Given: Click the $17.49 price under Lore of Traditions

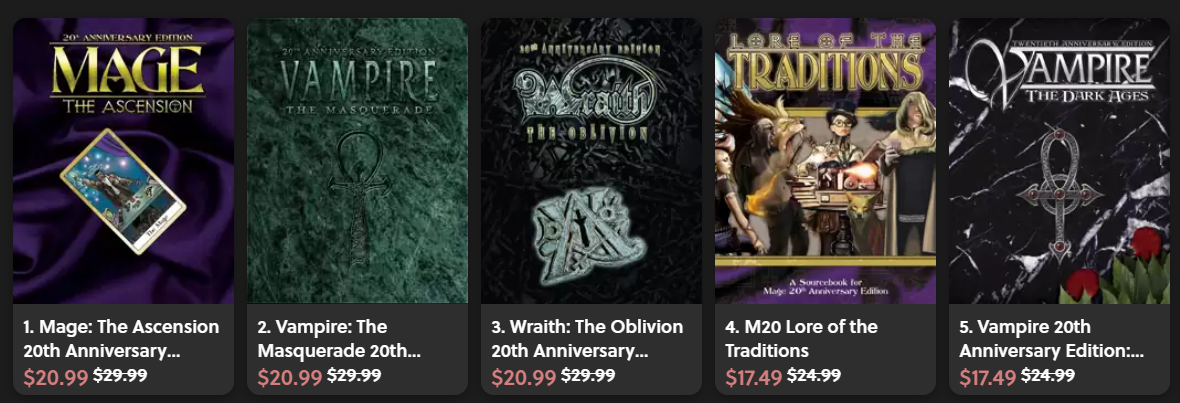Looking at the screenshot, I should click(x=754, y=377).
